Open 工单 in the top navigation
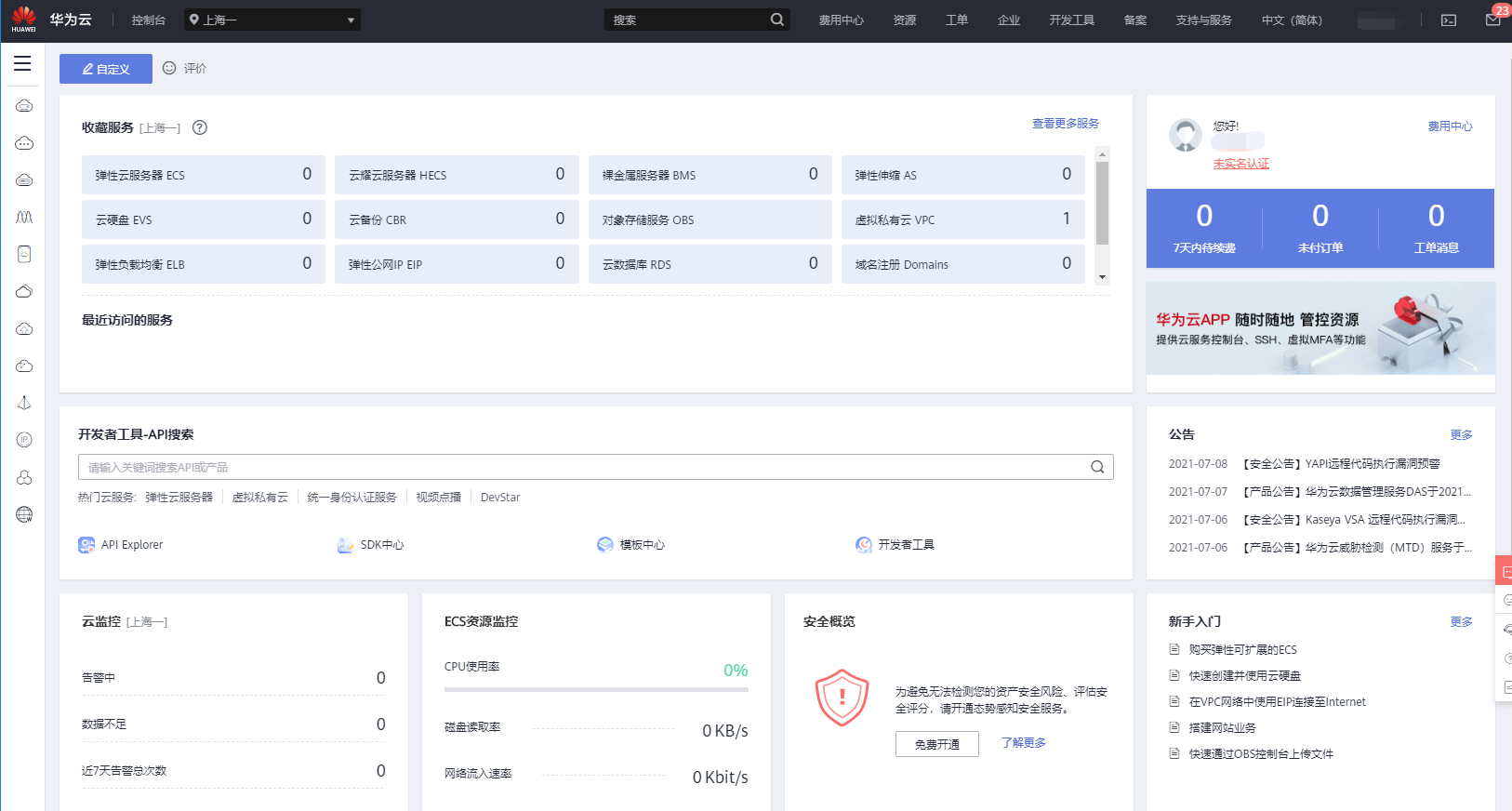Screen dimensions: 1512x811 coord(956,20)
